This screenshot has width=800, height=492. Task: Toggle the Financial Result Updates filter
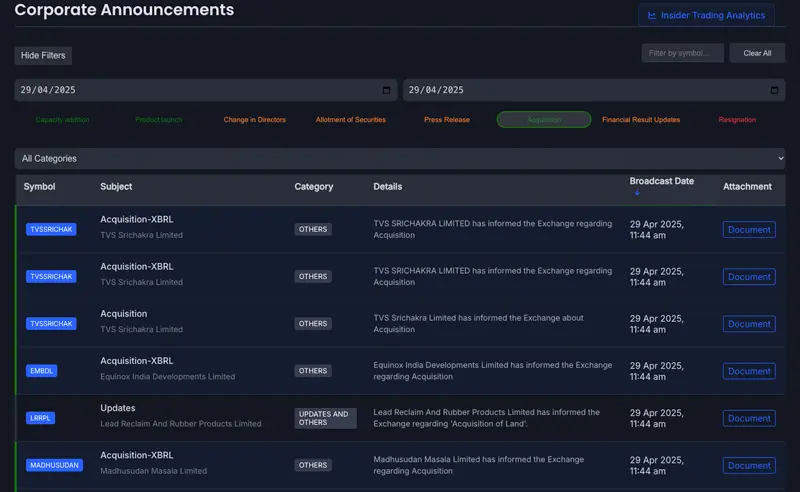(x=641, y=119)
